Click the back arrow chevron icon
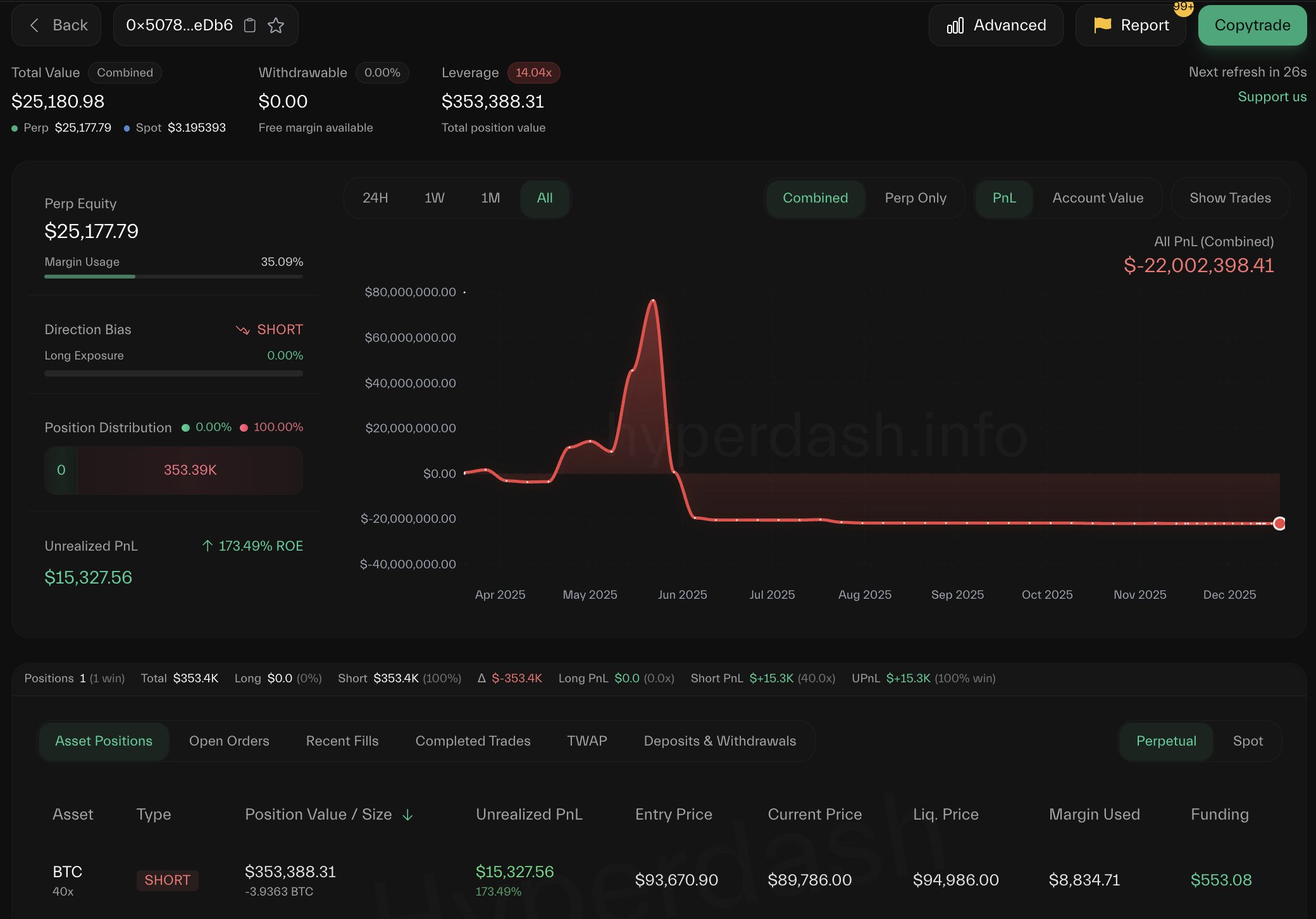The image size is (1316, 919). click(x=35, y=25)
